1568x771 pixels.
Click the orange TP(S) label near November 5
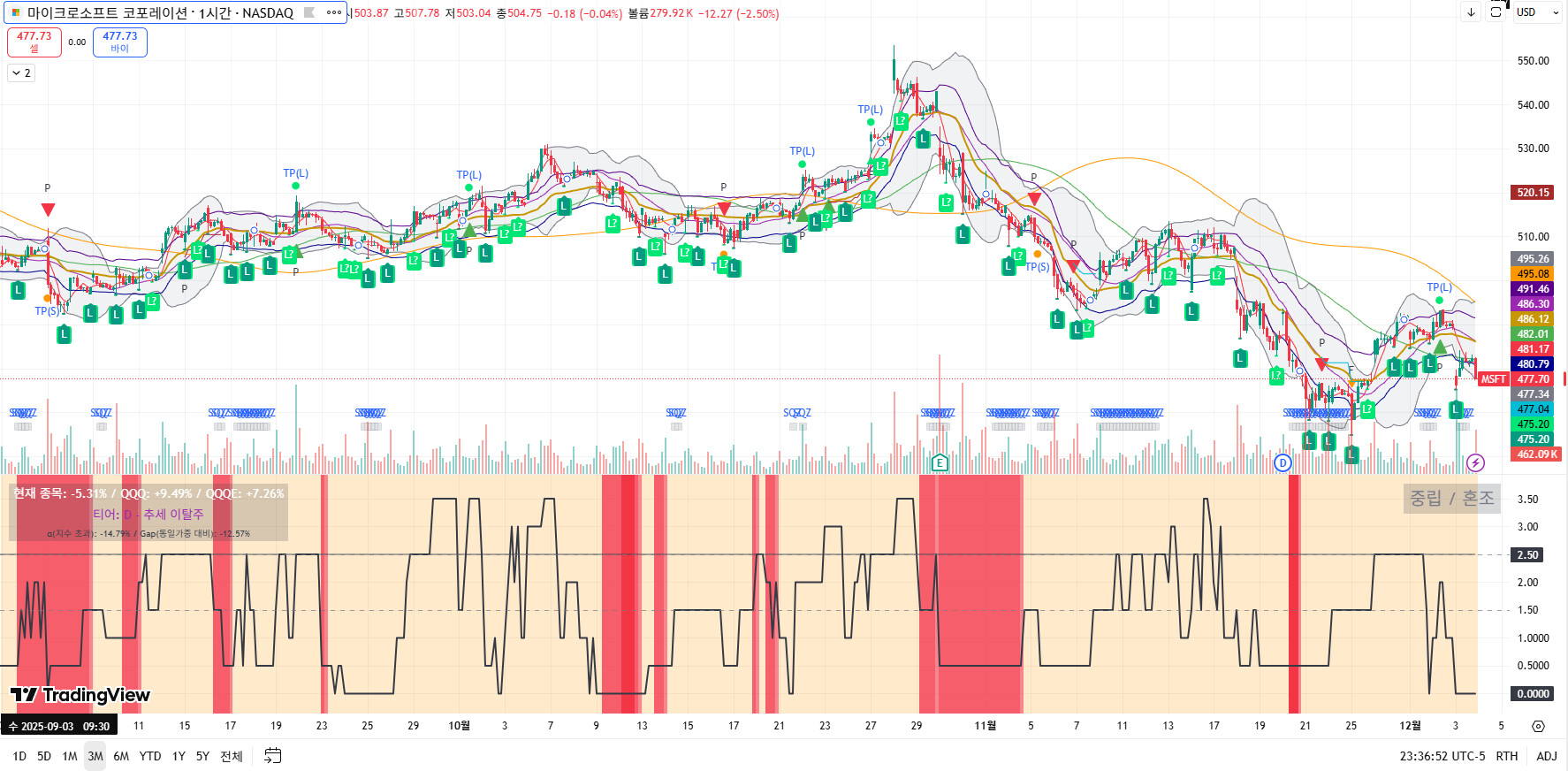point(1037,267)
